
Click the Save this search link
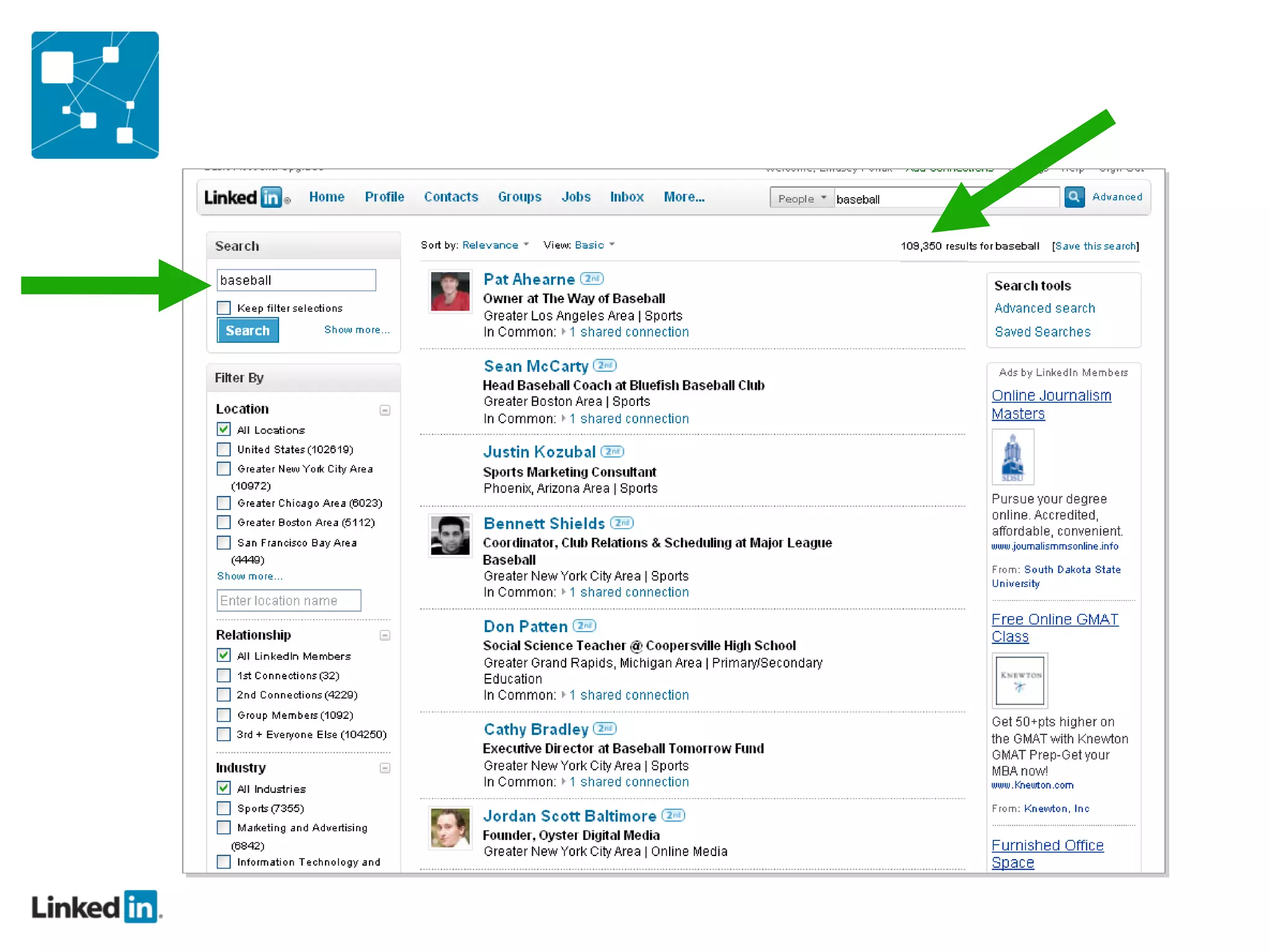1095,246
